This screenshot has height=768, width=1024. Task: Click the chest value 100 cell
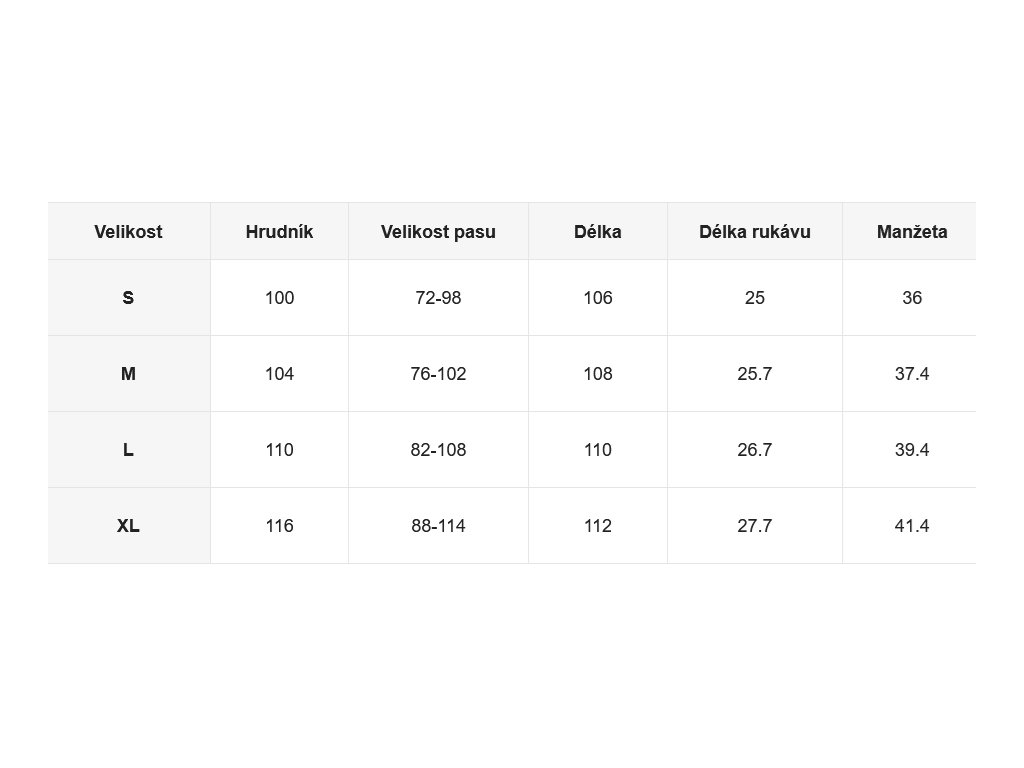[280, 298]
